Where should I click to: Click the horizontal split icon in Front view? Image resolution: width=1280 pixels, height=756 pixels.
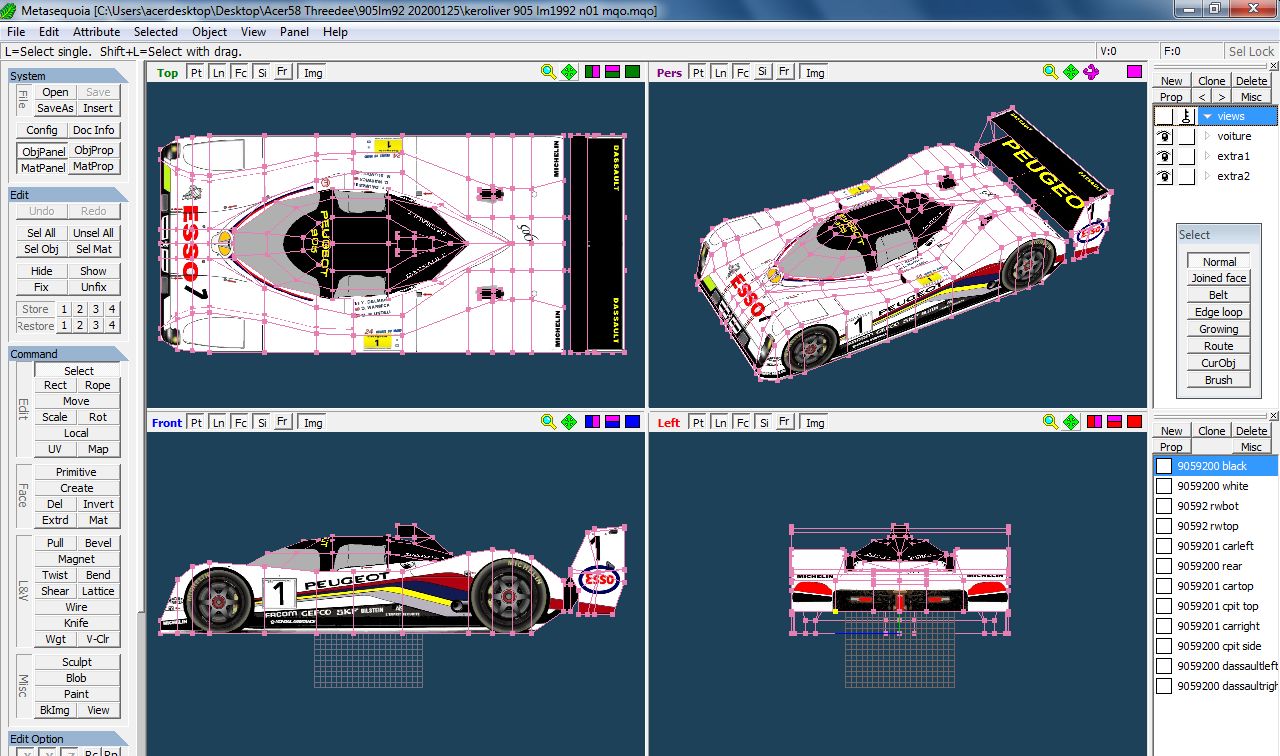click(x=613, y=422)
